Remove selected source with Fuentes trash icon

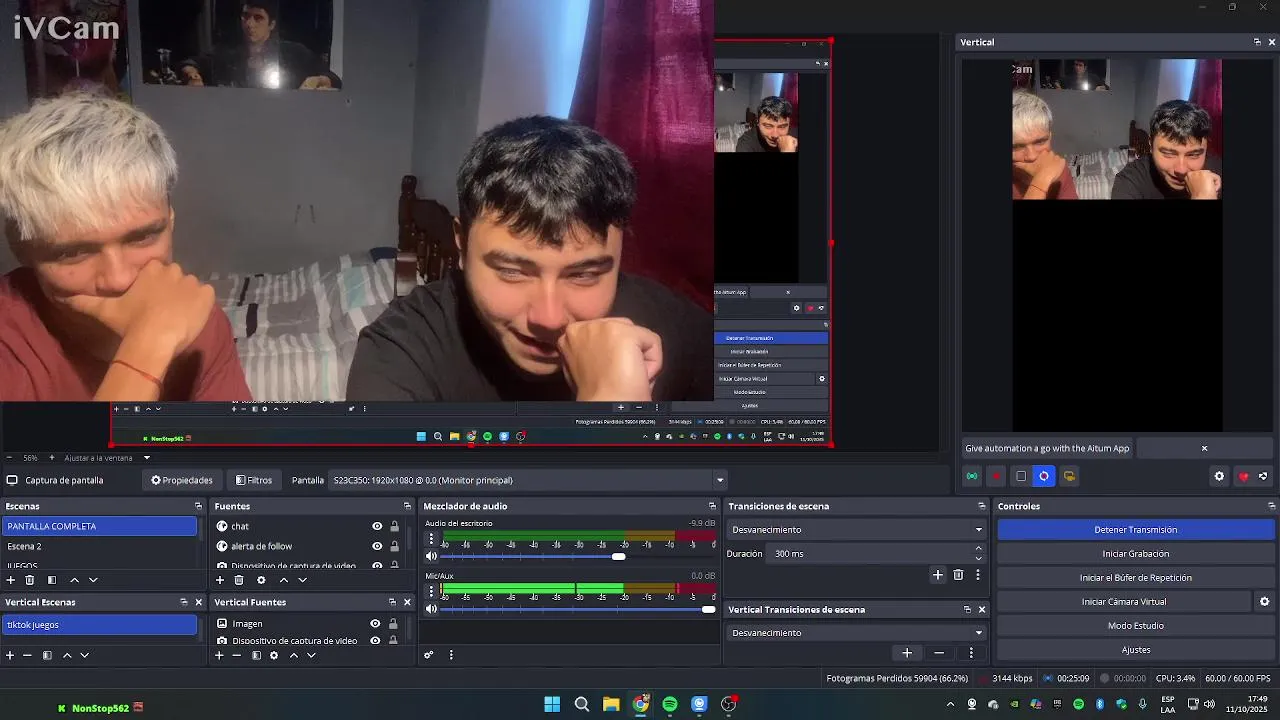tap(239, 580)
